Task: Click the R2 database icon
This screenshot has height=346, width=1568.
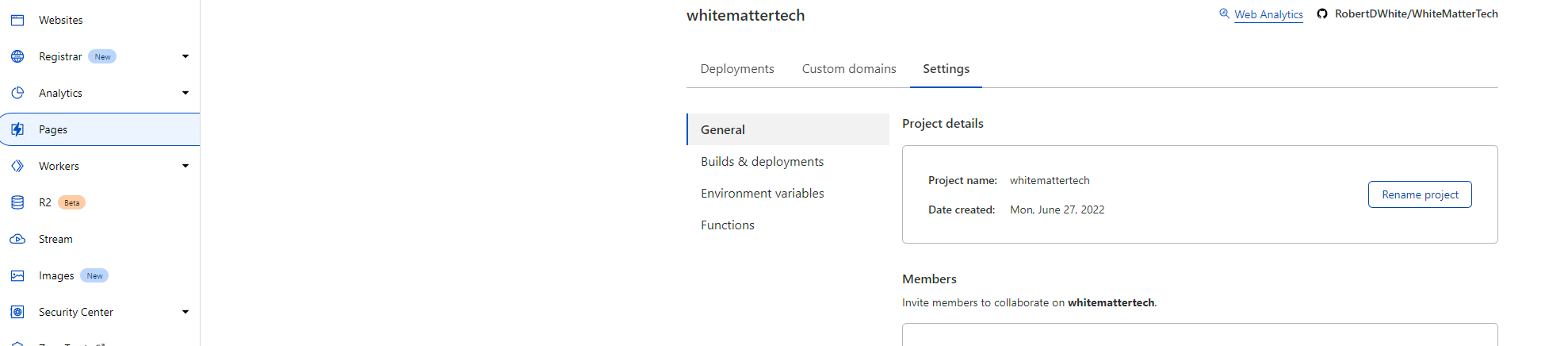Action: point(17,202)
